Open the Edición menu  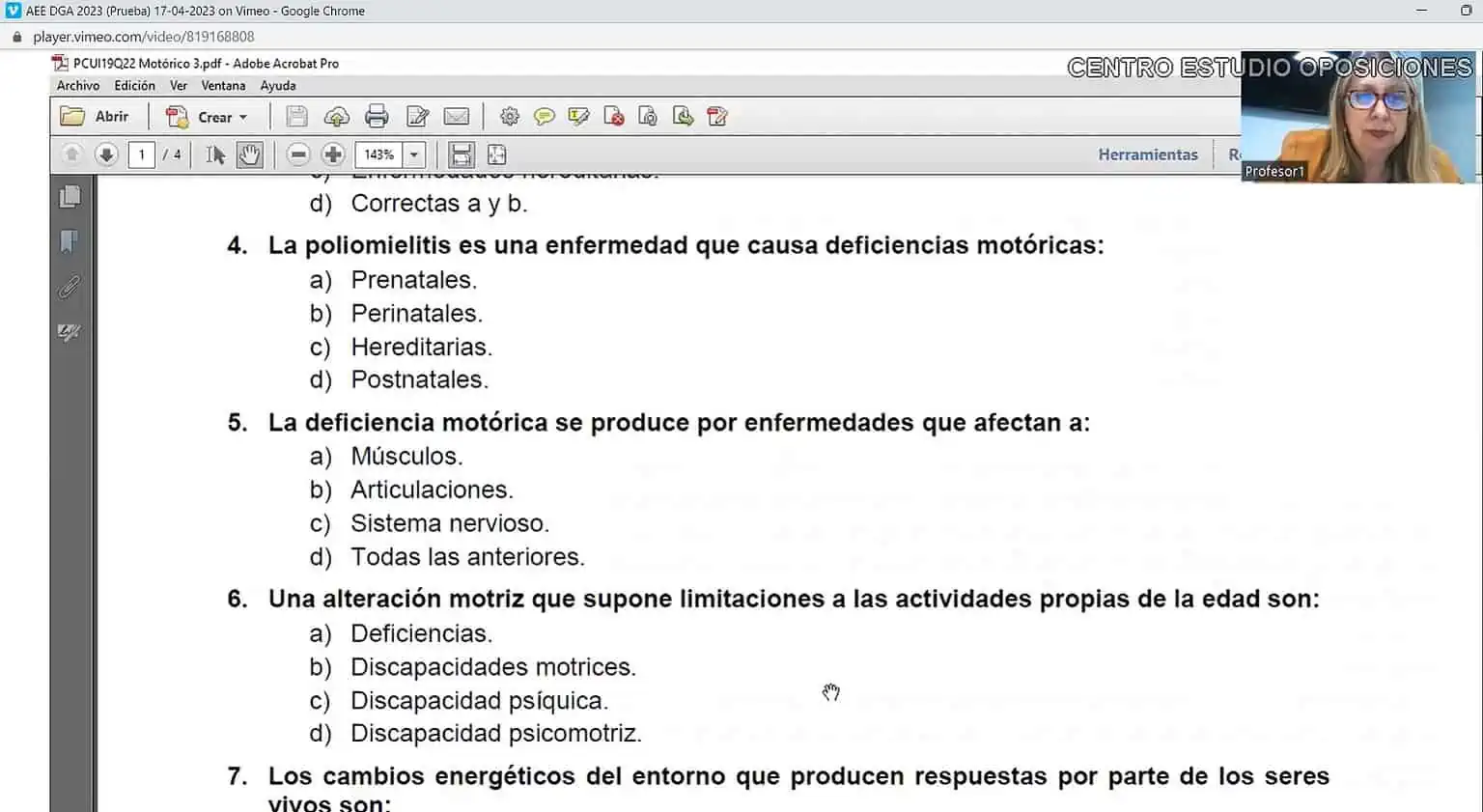134,86
